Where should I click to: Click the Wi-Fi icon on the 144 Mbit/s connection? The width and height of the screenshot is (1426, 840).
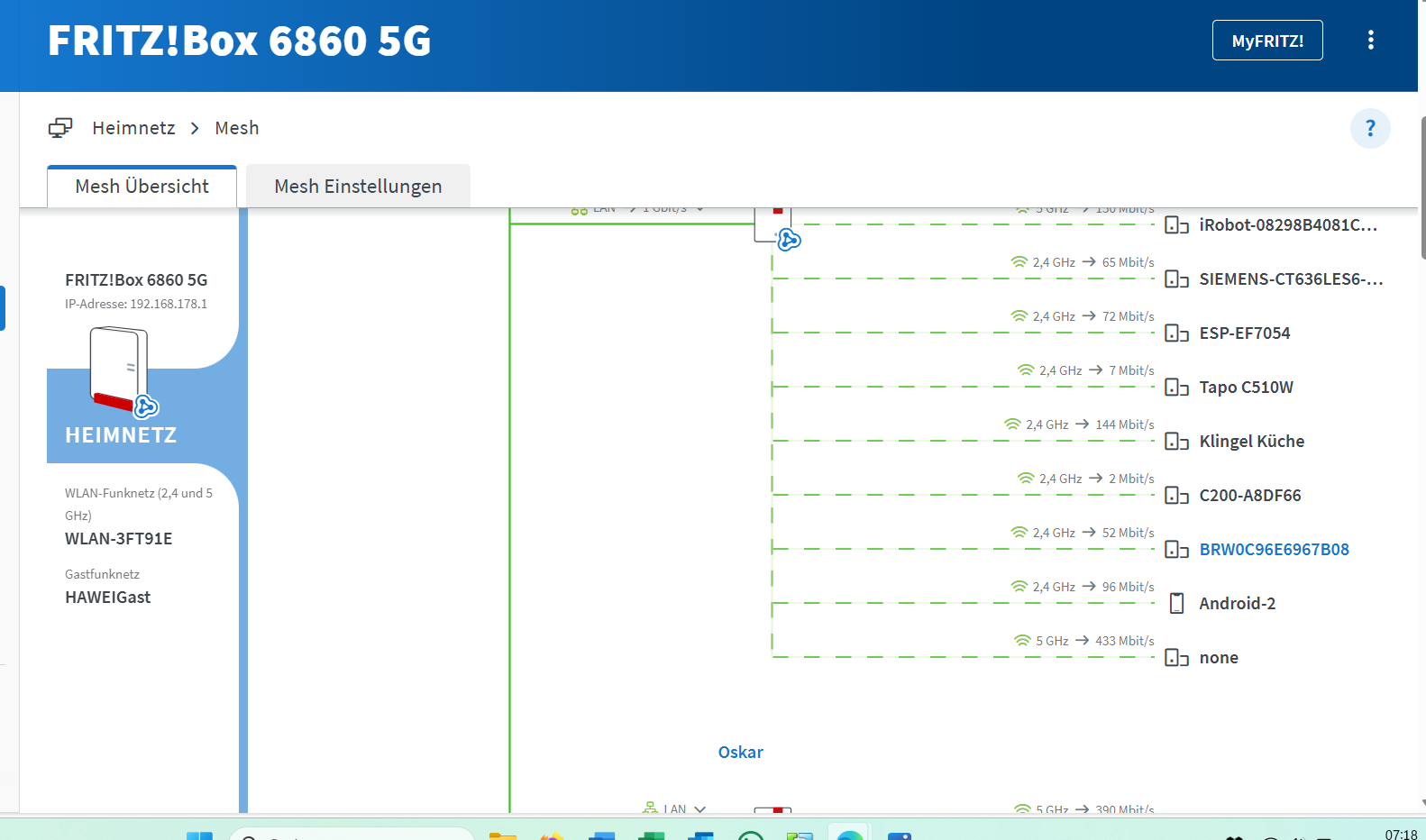(x=1012, y=425)
